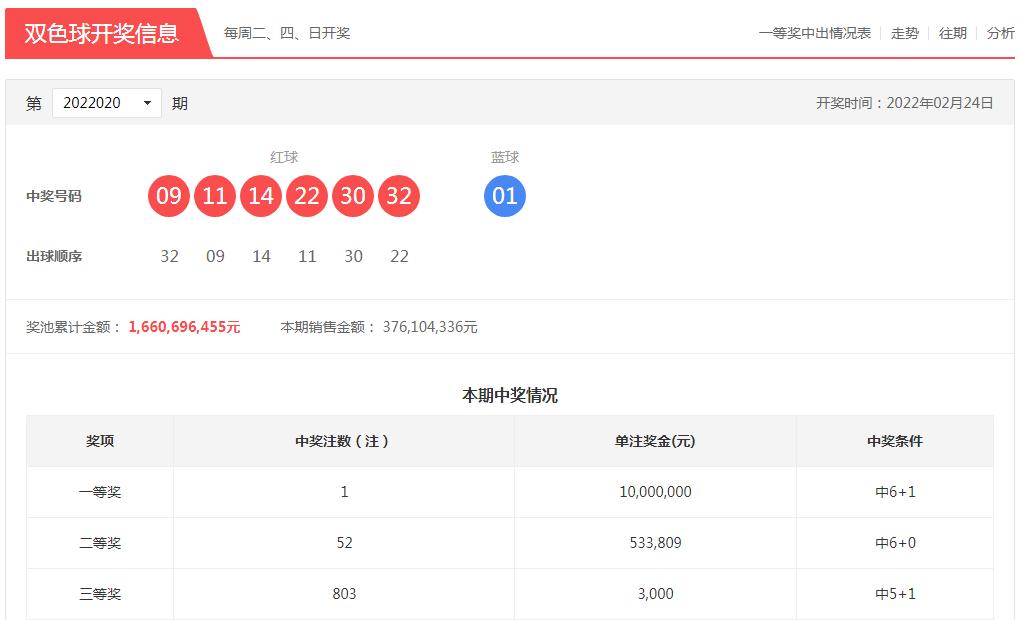Click the red ball number 11
The image size is (1019, 620).
pos(215,196)
